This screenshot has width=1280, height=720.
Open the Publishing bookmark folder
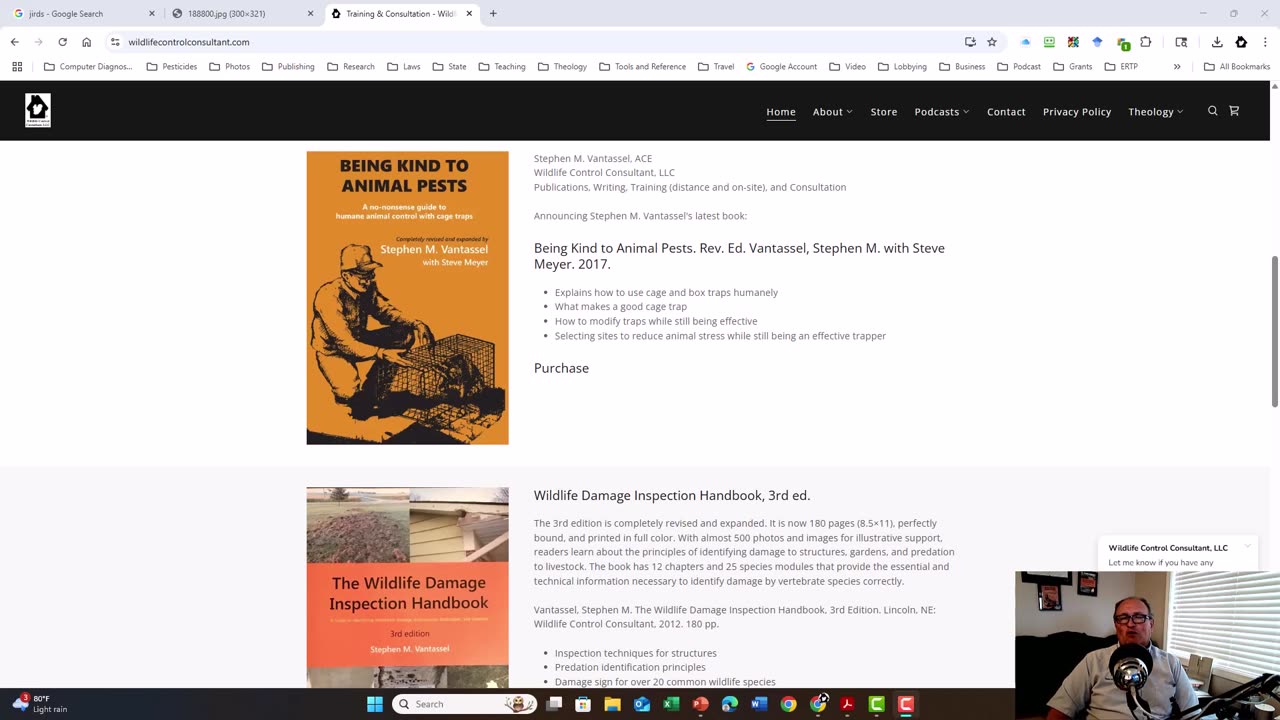coord(288,67)
